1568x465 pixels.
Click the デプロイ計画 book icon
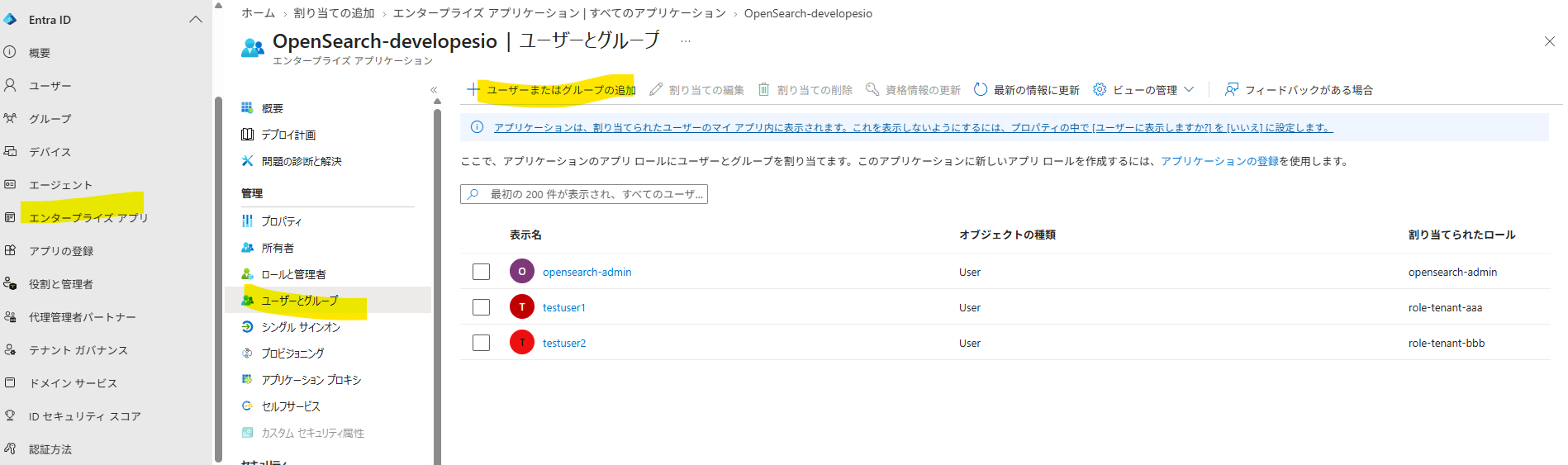[x=247, y=135]
